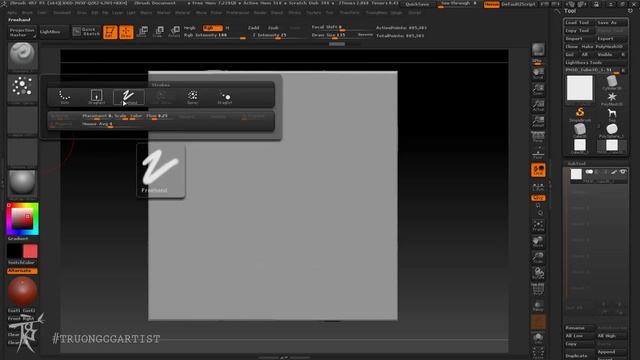Viewport: 640px width, 360px height.
Task: Click the Gradient button under color picker
Action: pyautogui.click(x=18, y=238)
